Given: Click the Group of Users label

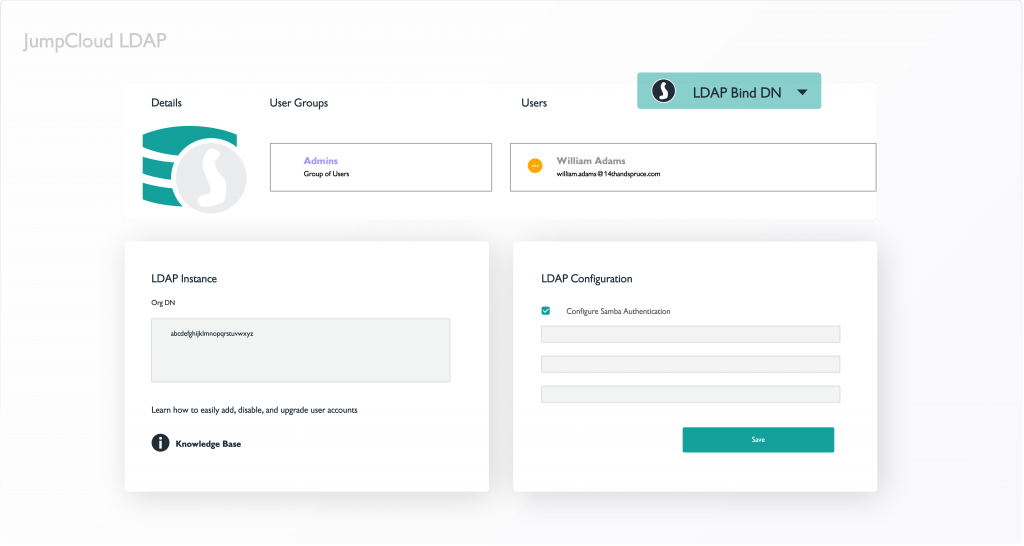Looking at the screenshot, I should 327,174.
